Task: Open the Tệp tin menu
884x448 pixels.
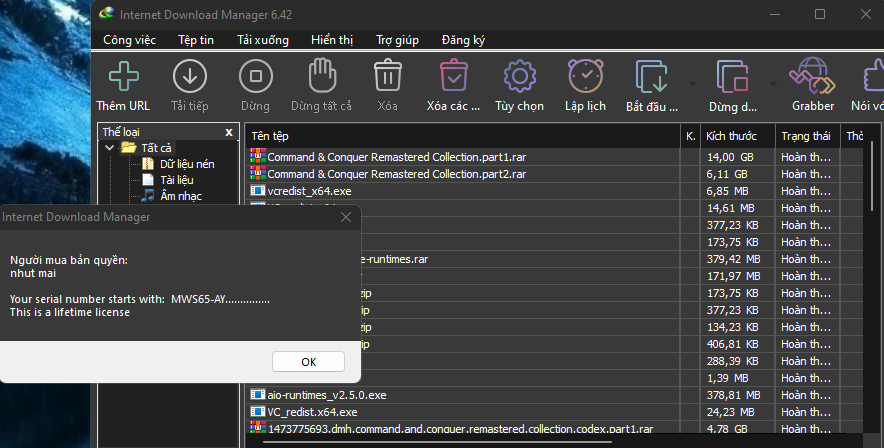Action: pos(196,40)
